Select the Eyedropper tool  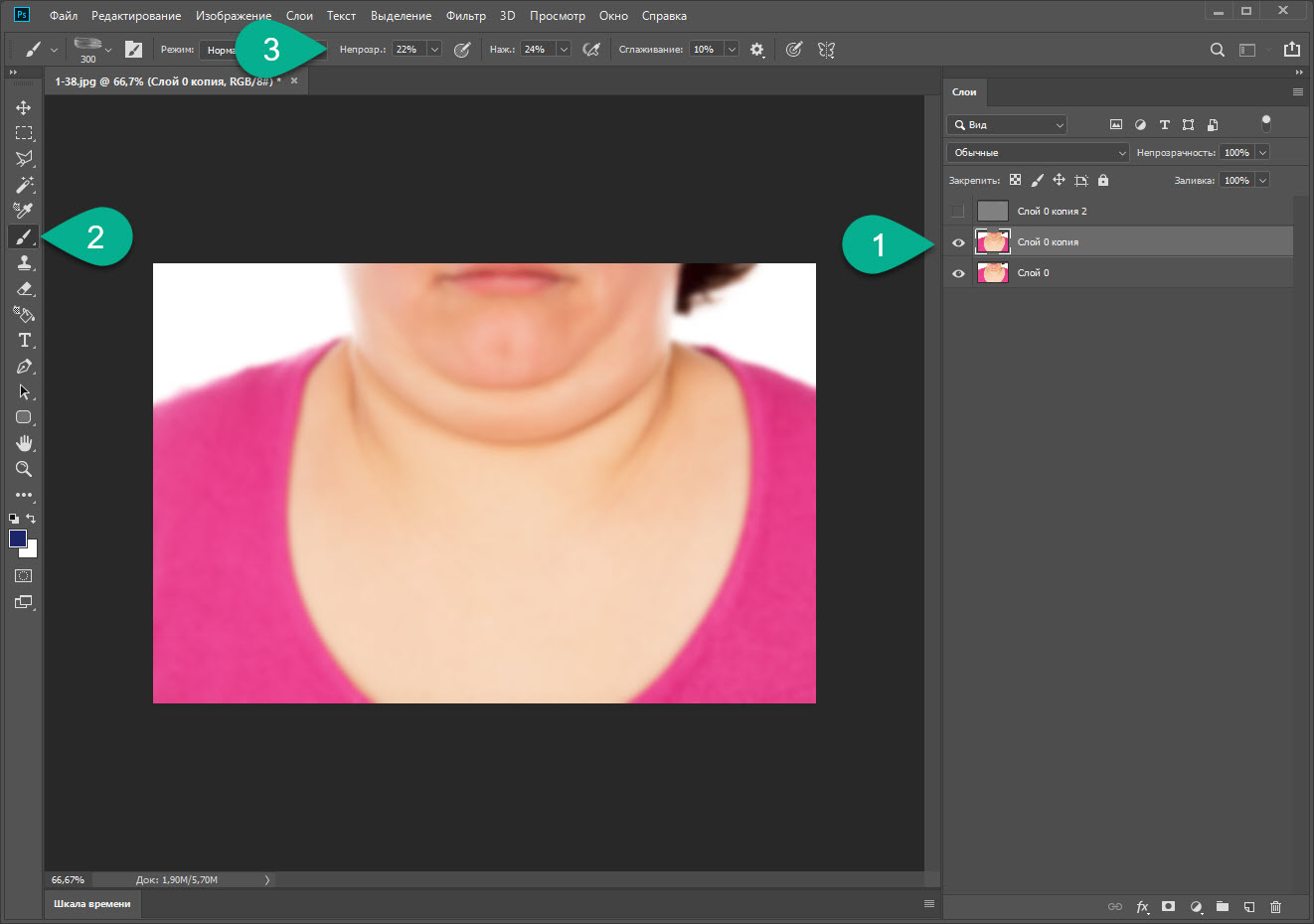coord(24,211)
